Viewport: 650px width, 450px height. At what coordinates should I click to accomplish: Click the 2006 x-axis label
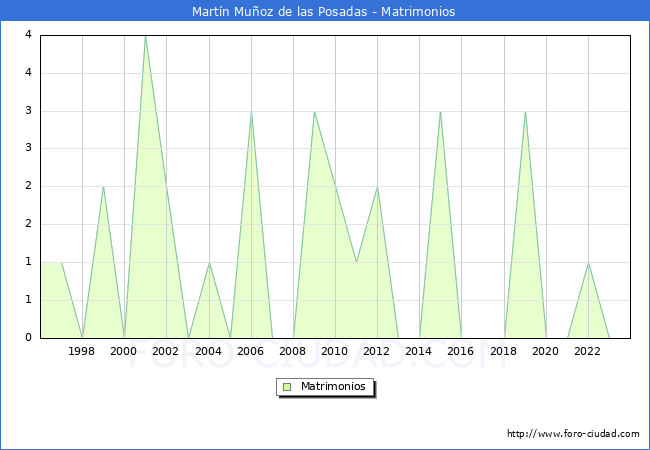coord(250,351)
